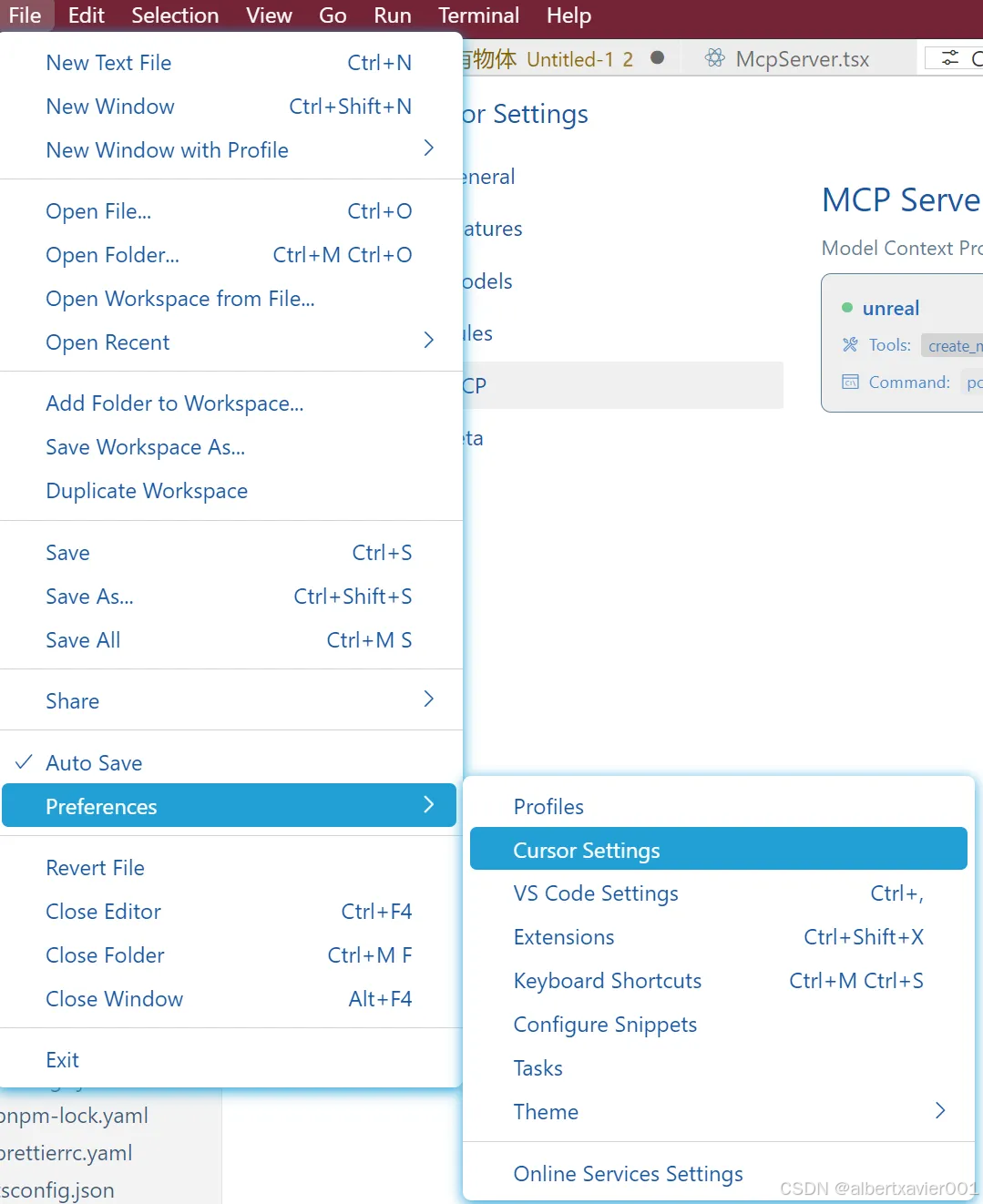This screenshot has height=1204, width=983.
Task: Open the Go menu
Action: coord(333,15)
